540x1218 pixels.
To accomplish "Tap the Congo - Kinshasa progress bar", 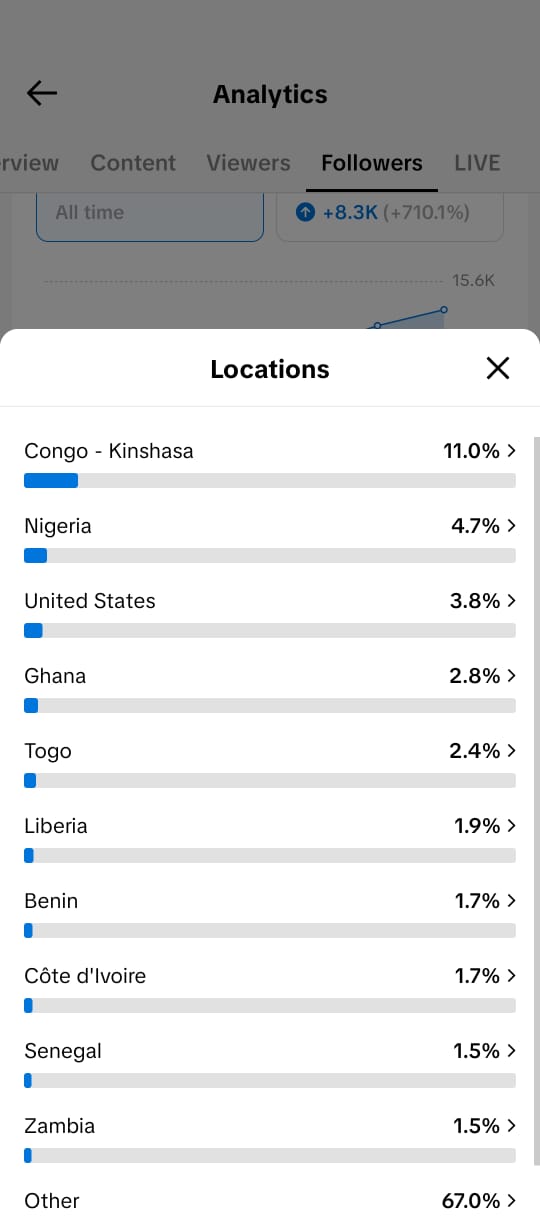I will [270, 481].
